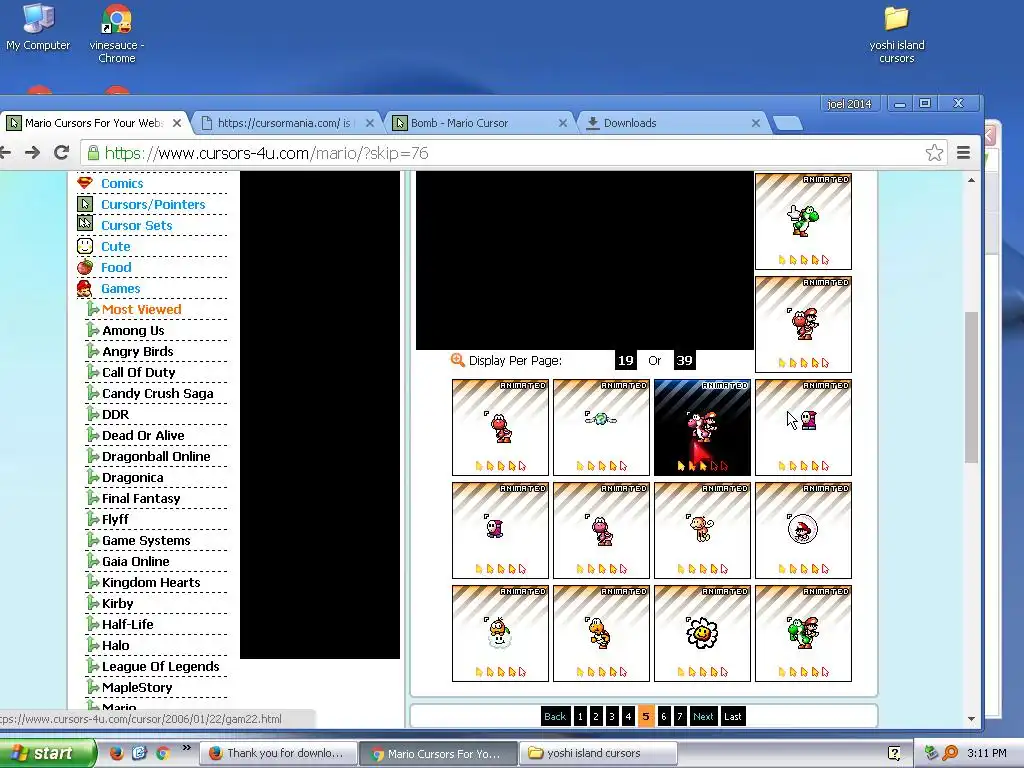Bookmark page with star icon
The image size is (1024, 768).
[934, 153]
